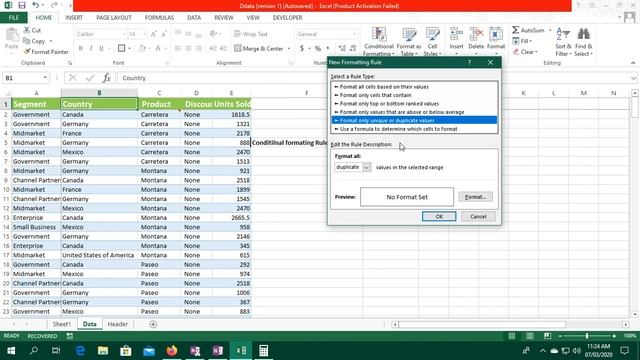Select 'Format only cells that contain' rule
640x360 pixels.
coord(414,95)
